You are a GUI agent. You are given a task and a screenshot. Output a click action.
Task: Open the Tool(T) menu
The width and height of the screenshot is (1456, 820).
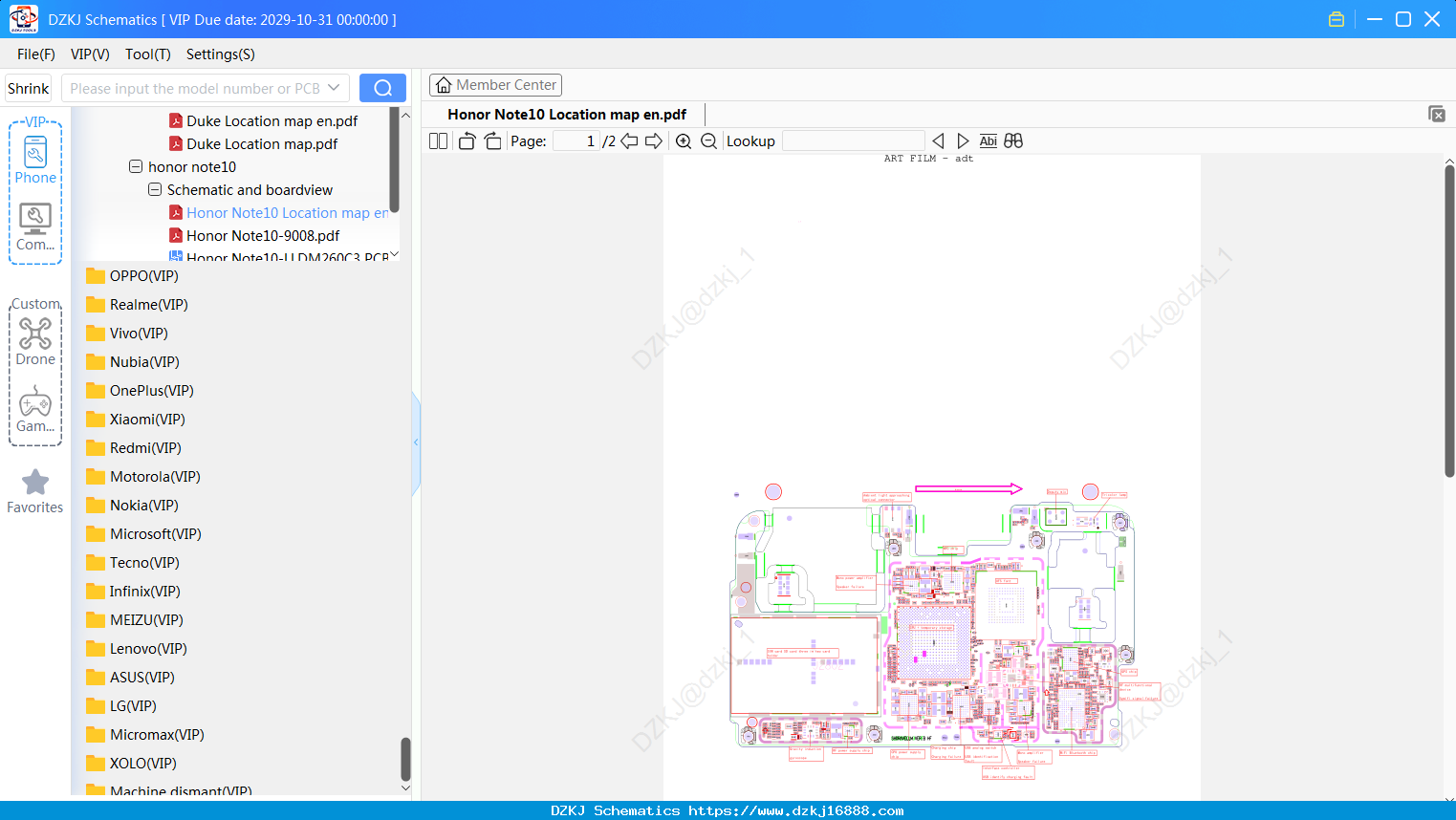pyautogui.click(x=148, y=54)
